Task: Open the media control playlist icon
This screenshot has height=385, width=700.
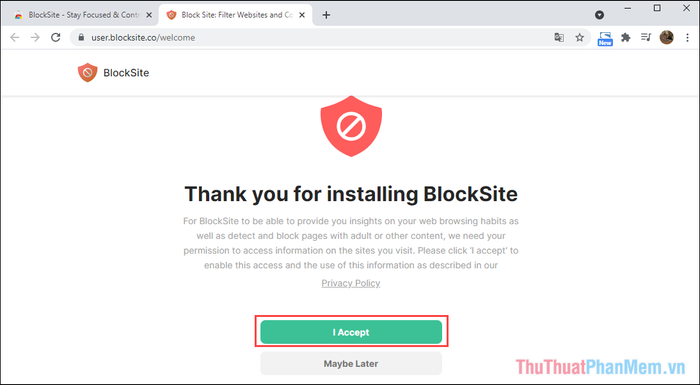Action: point(646,38)
